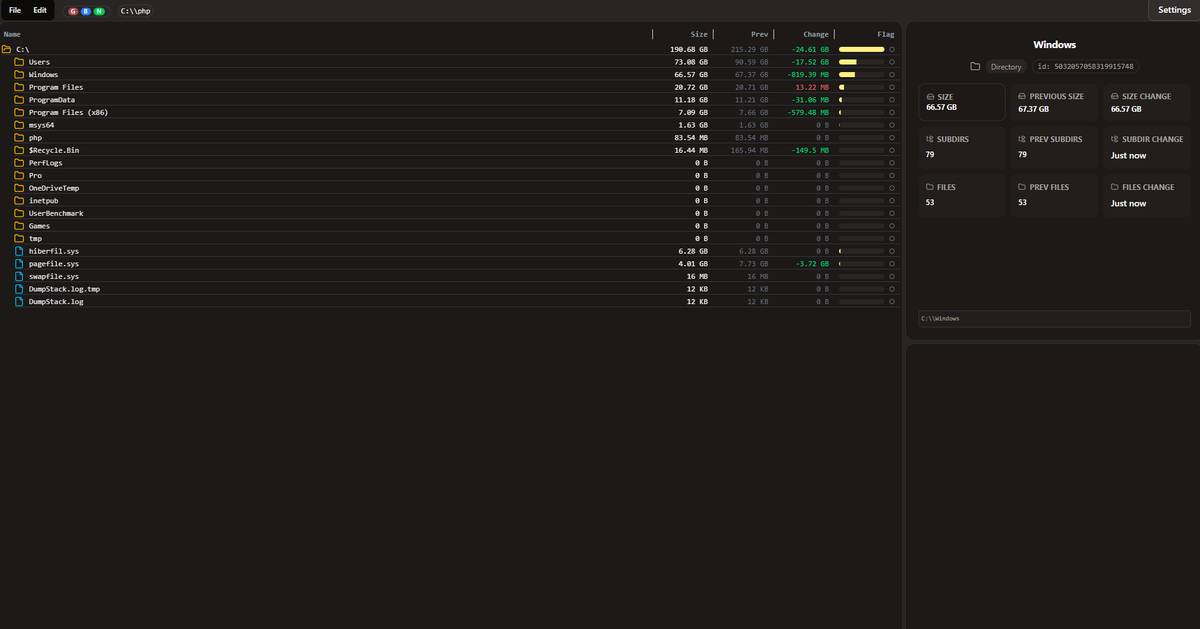This screenshot has height=629, width=1200.
Task: Open the File menu
Action: tap(15, 10)
